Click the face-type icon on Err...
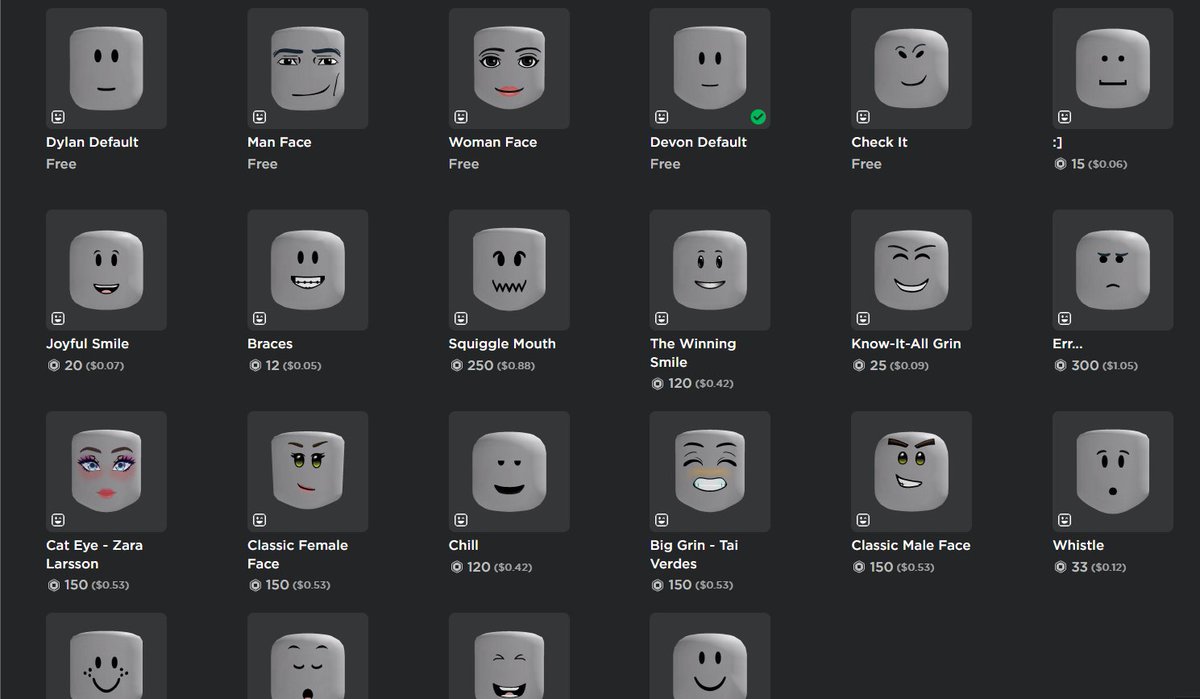 (x=1065, y=318)
